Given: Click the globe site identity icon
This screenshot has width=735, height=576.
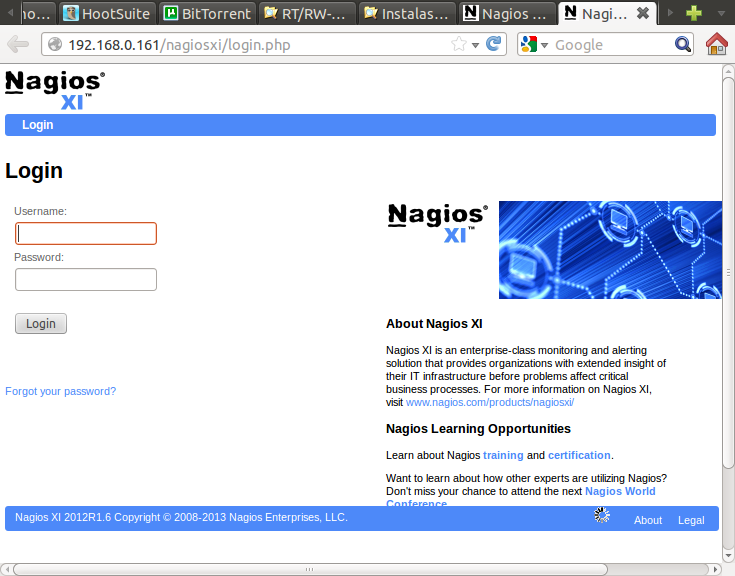Looking at the screenshot, I should tap(55, 45).
